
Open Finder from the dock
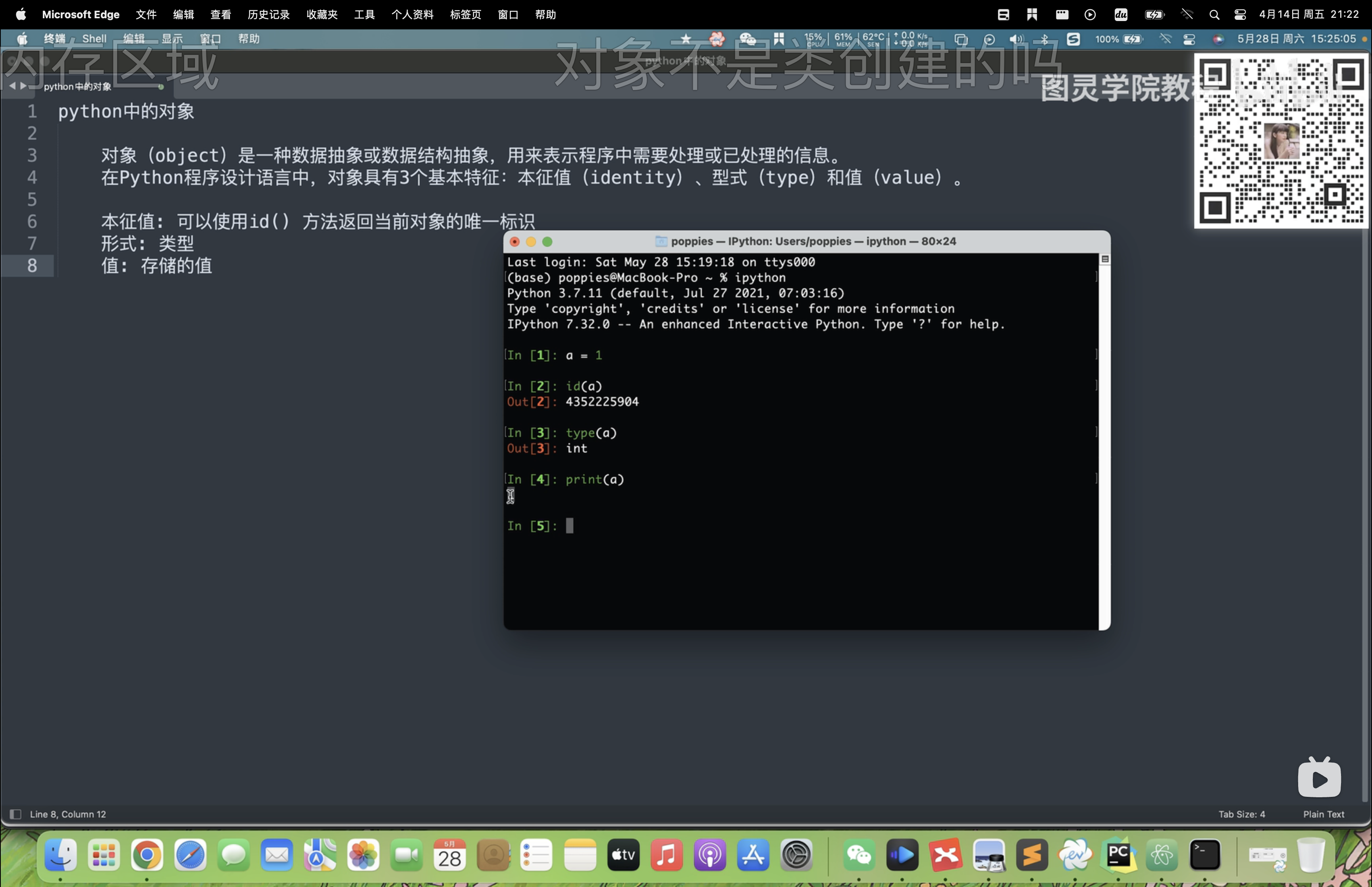coord(60,855)
